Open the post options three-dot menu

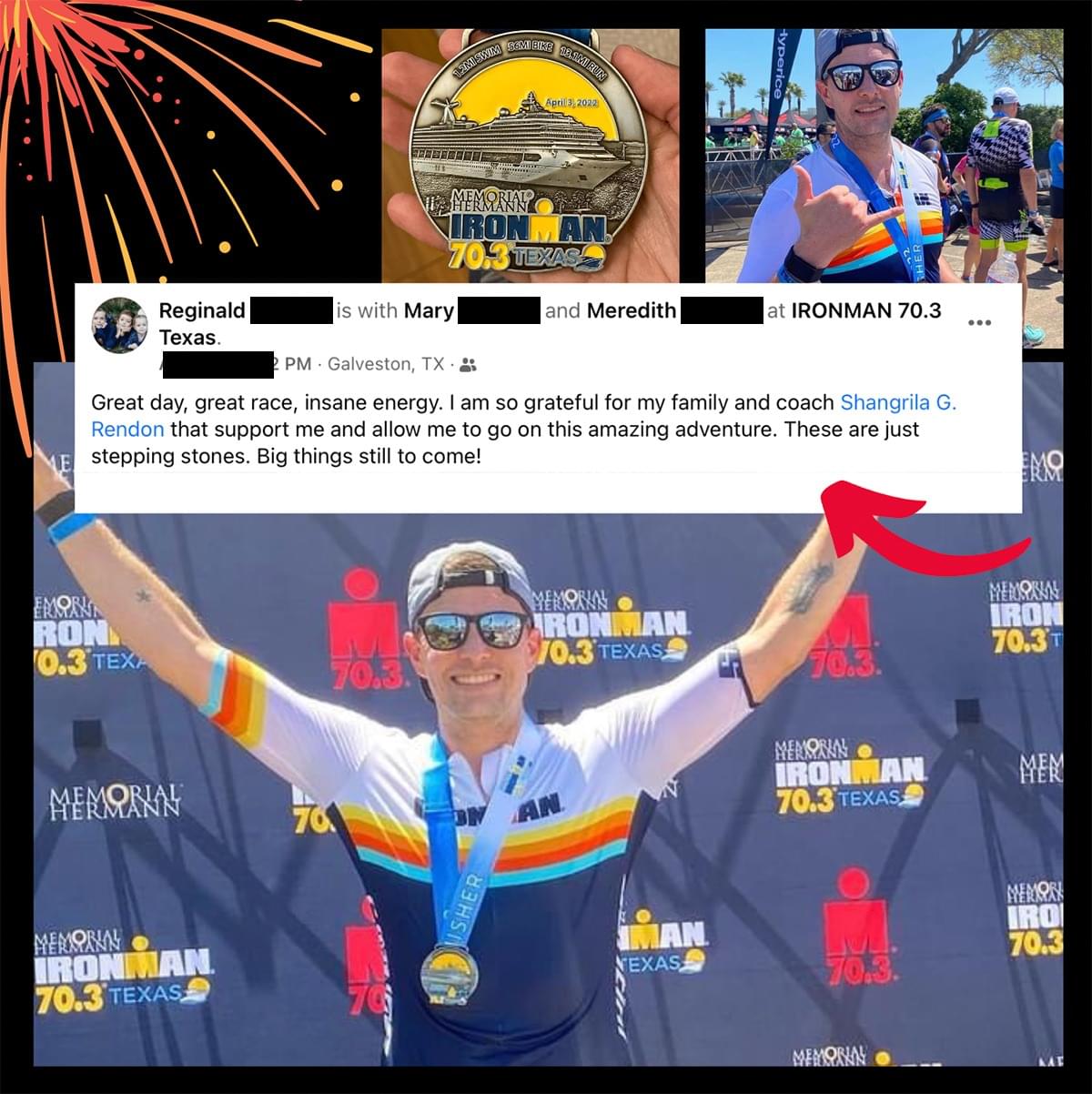pyautogui.click(x=979, y=323)
